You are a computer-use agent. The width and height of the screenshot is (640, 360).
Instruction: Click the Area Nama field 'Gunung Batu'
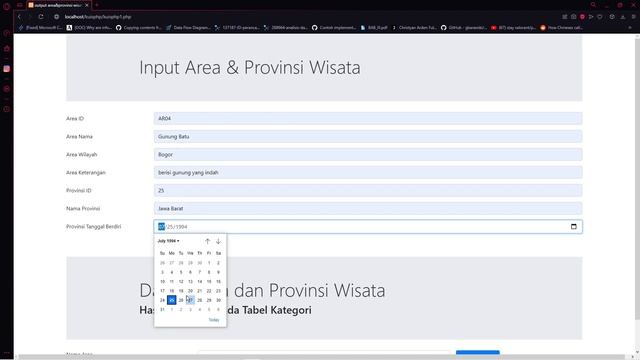(368, 136)
